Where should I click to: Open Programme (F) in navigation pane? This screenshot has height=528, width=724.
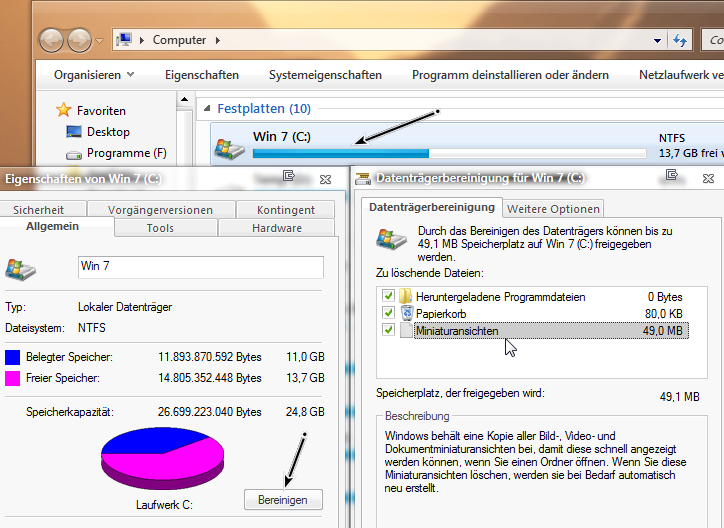pyautogui.click(x=127, y=153)
